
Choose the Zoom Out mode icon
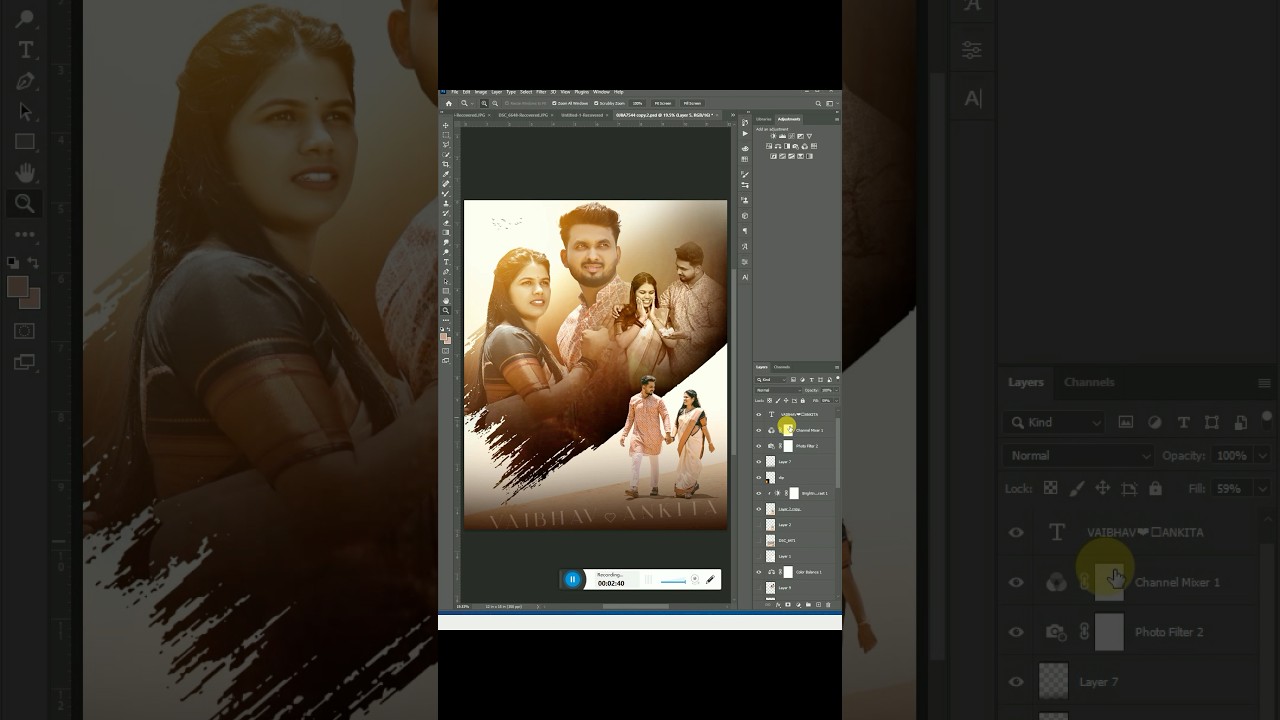coord(495,103)
